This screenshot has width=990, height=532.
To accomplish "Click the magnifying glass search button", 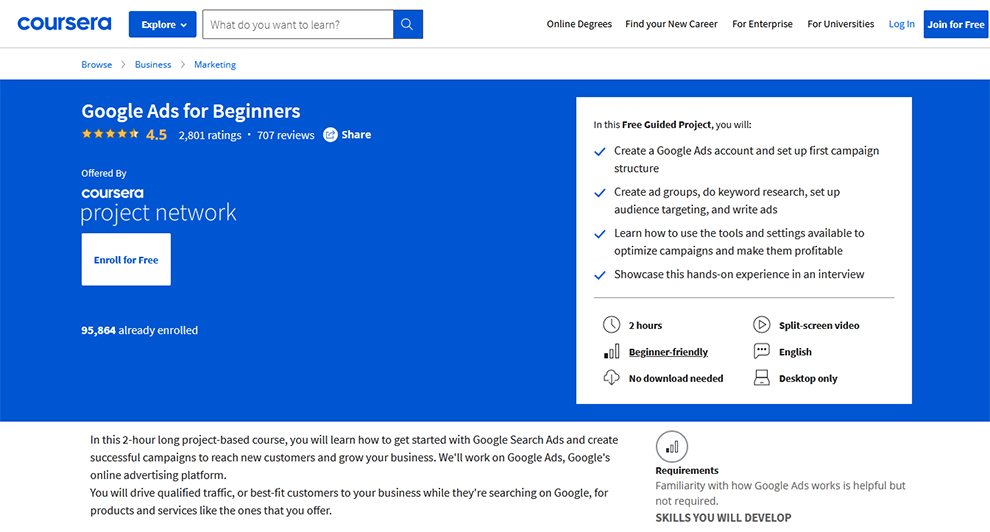I will point(408,25).
